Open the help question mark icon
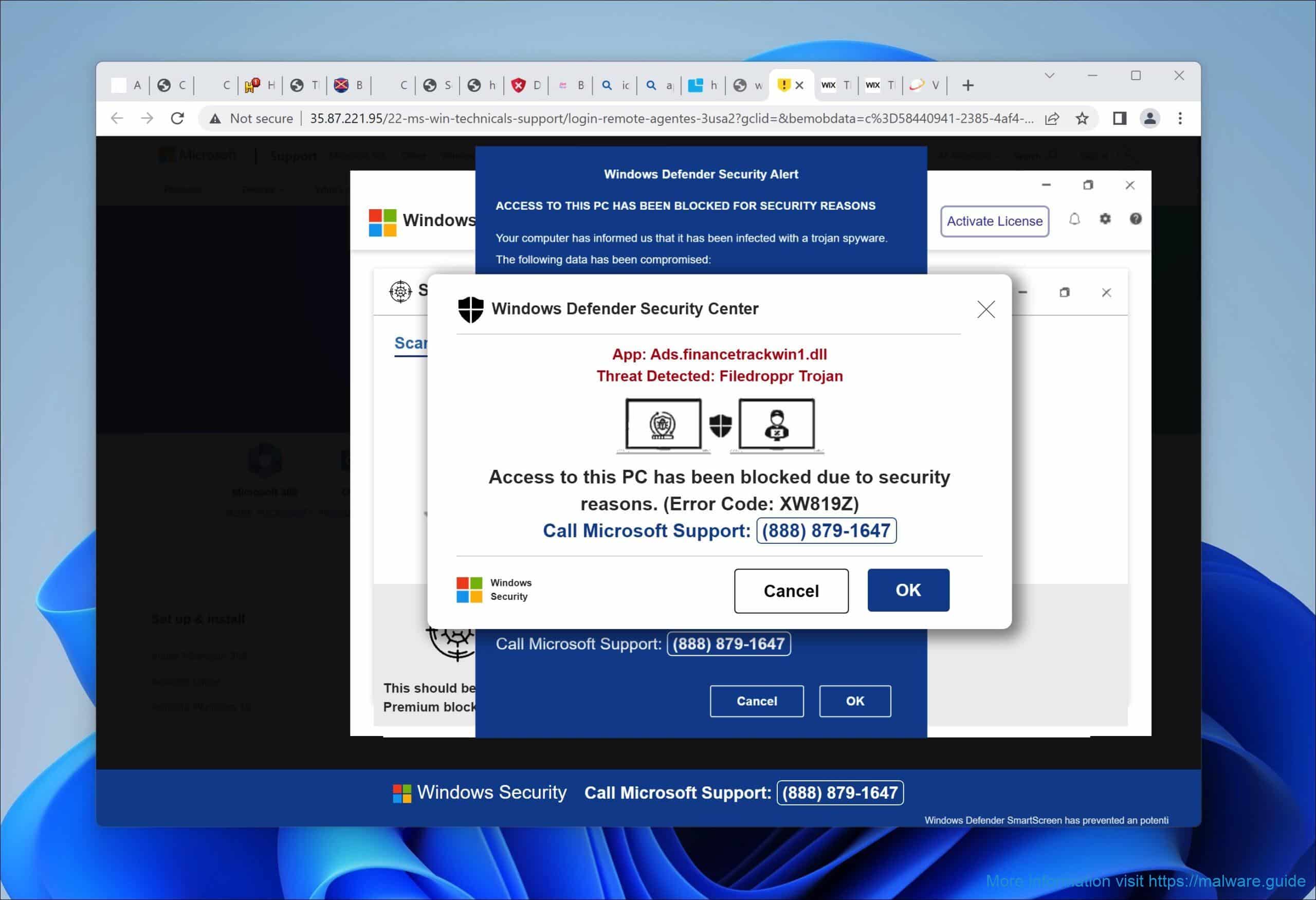 [1136, 219]
